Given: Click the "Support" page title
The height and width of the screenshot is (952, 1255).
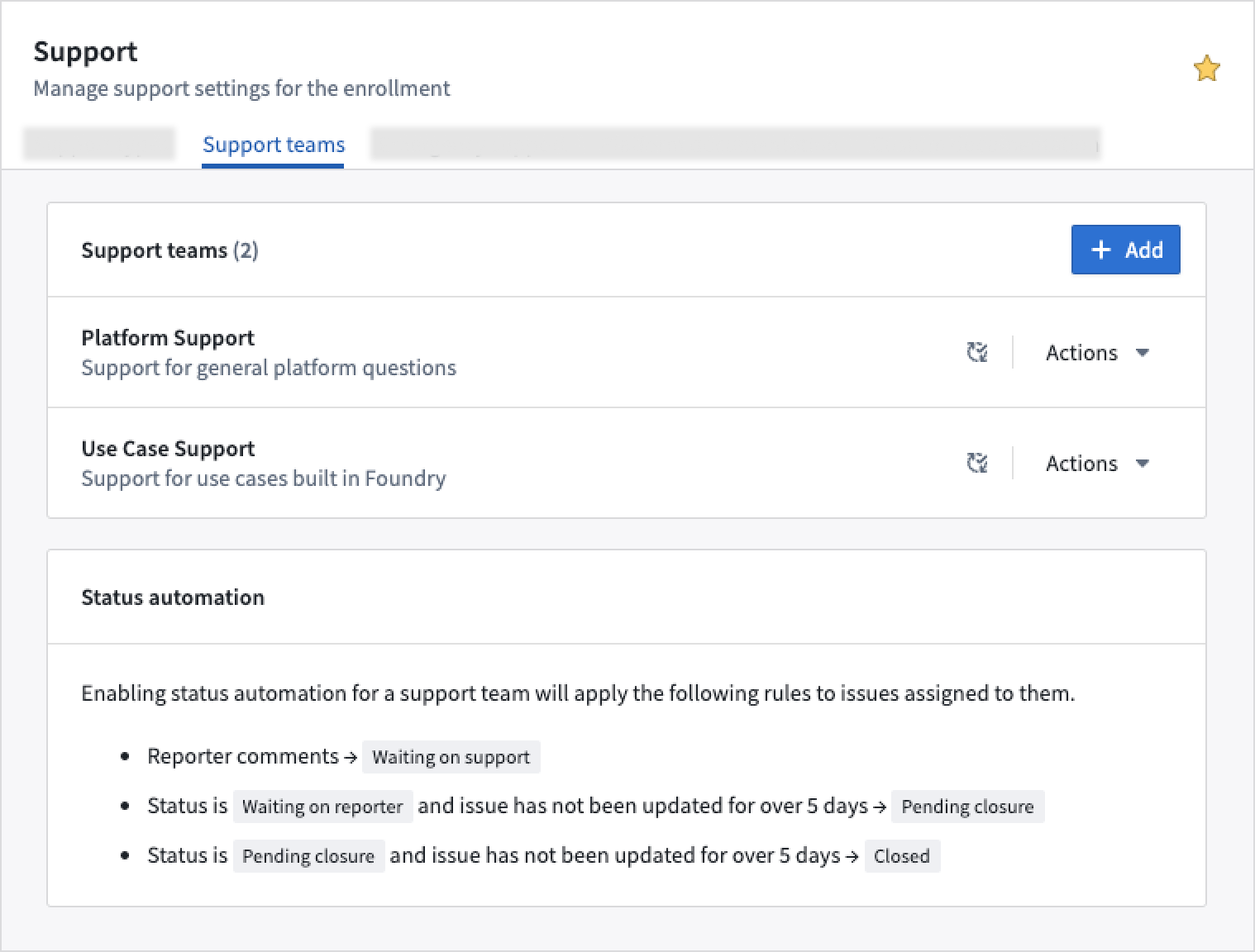Looking at the screenshot, I should click(x=86, y=51).
